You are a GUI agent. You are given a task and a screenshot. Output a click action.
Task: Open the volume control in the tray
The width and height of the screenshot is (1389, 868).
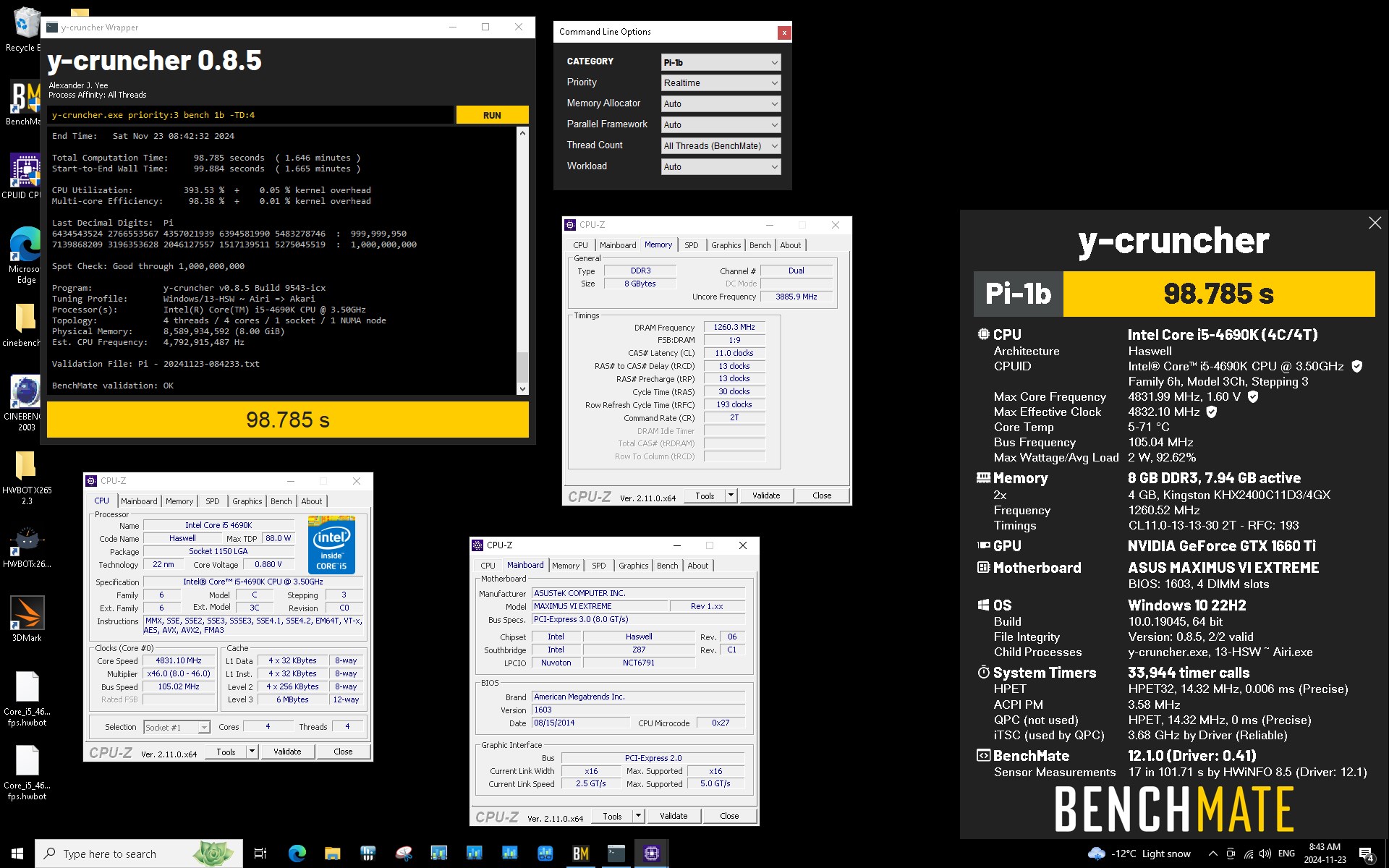click(1265, 854)
